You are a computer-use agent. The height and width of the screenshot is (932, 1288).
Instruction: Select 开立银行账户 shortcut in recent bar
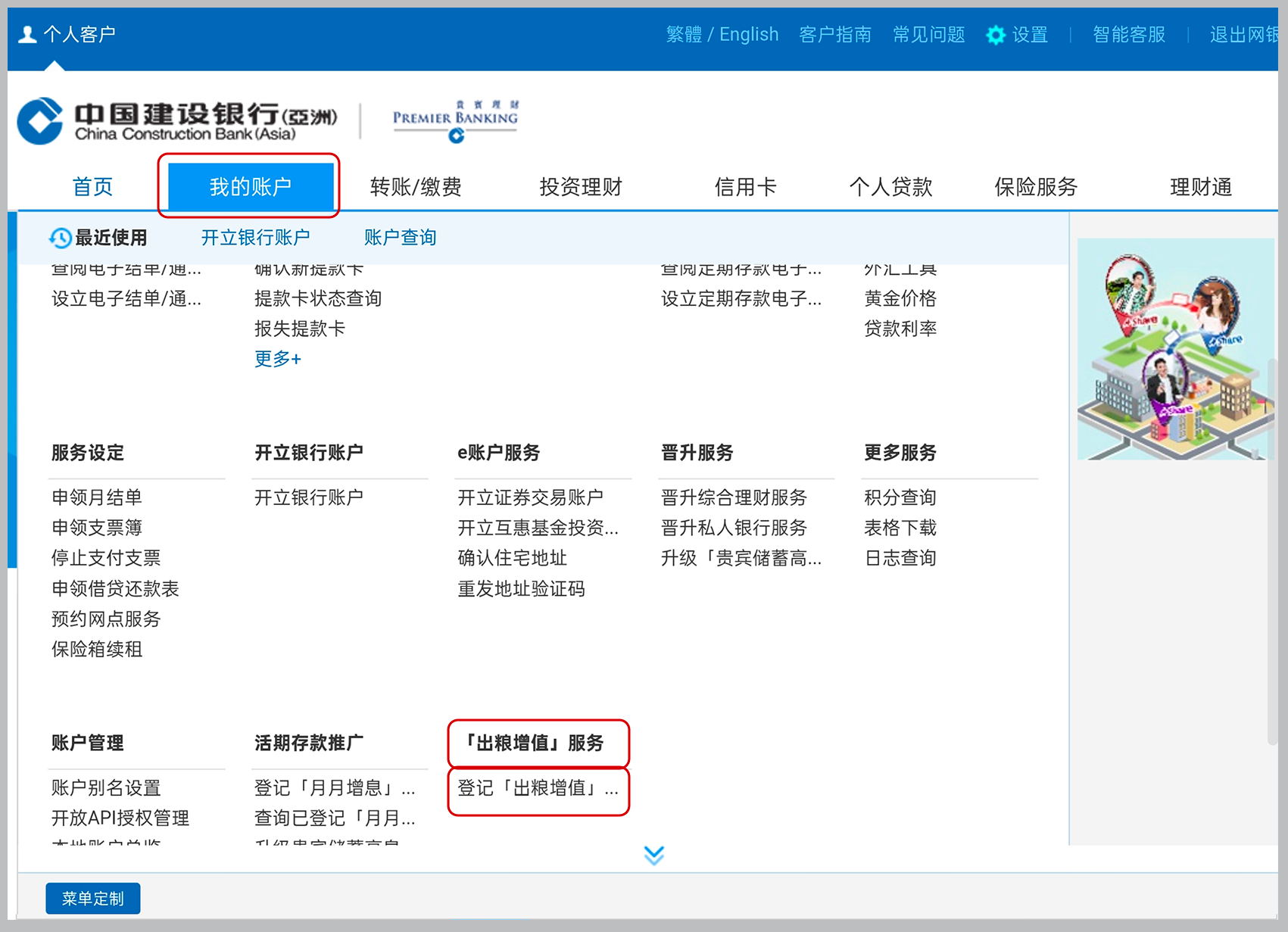tap(255, 238)
